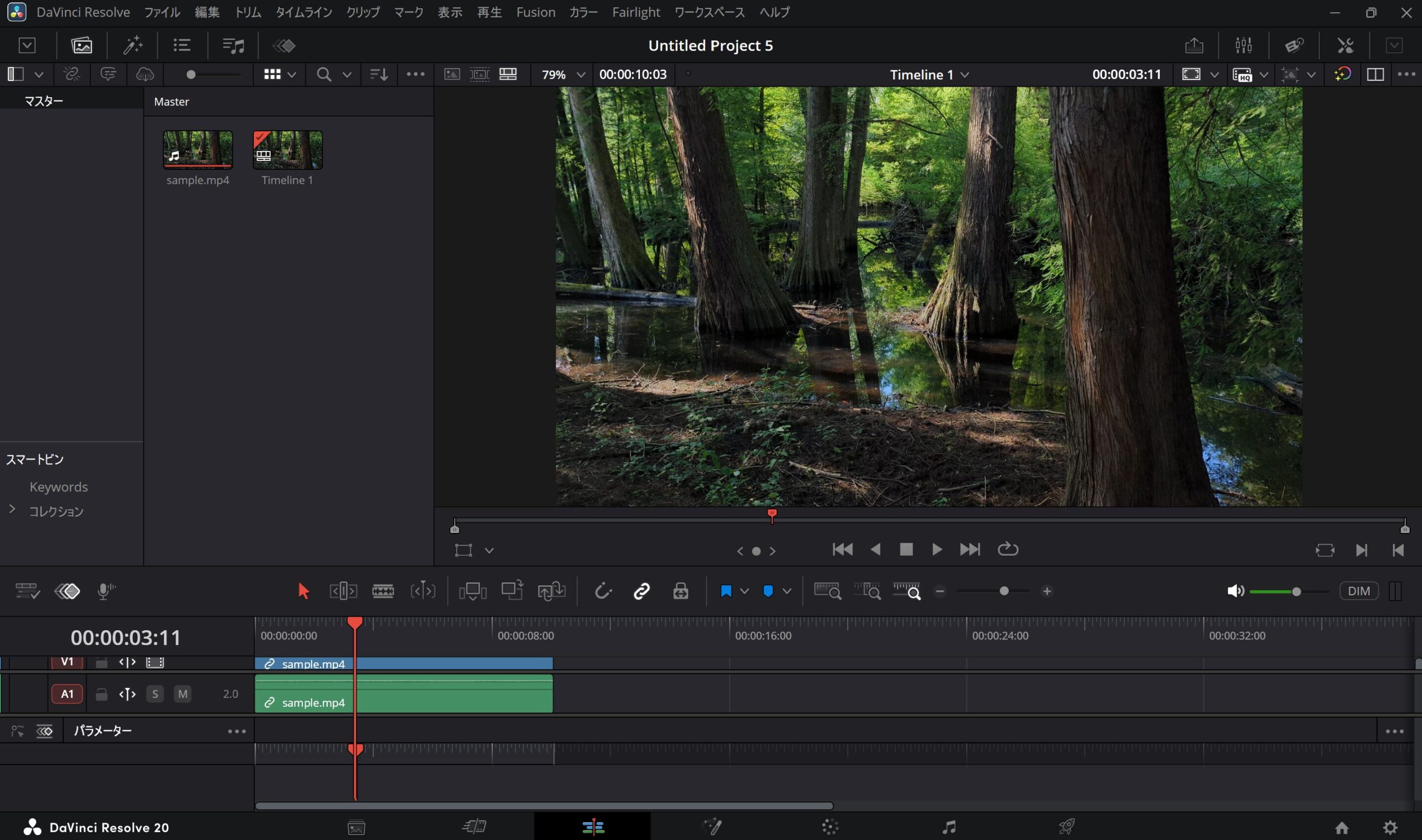Image resolution: width=1422 pixels, height=840 pixels.
Task: Open transform overlay mode dropdown
Action: [489, 550]
